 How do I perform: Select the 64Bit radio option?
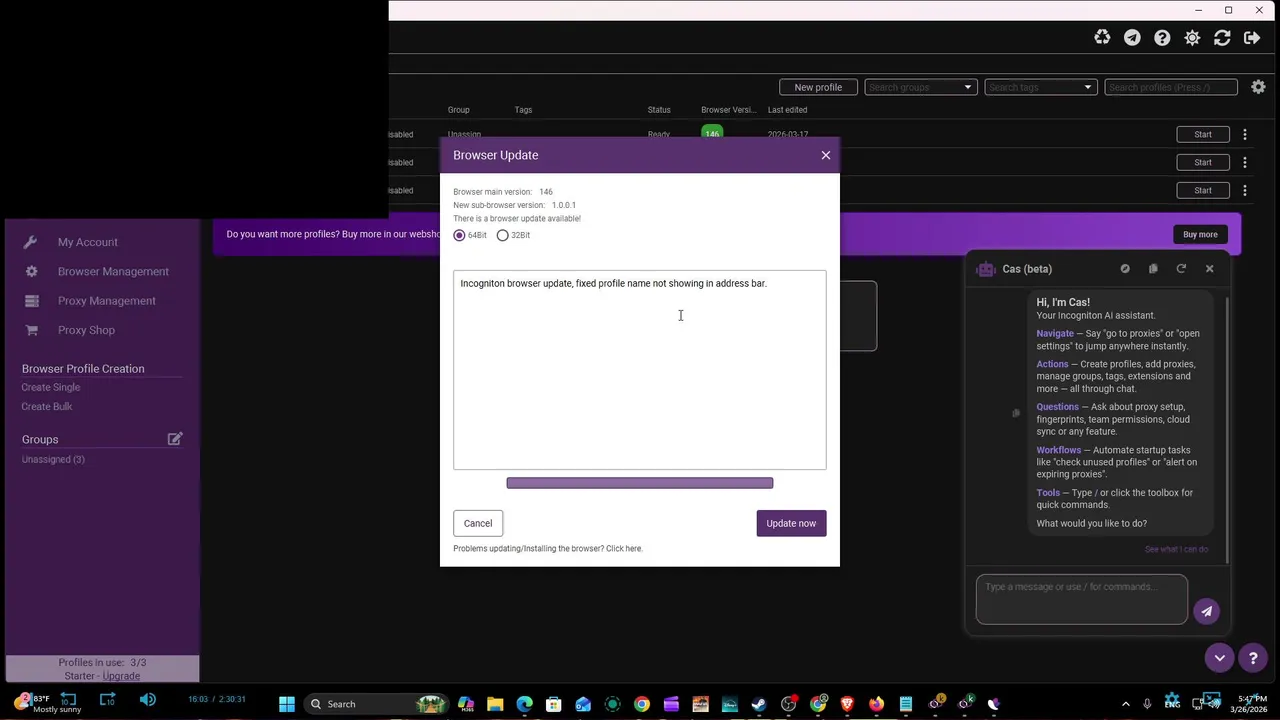[459, 235]
